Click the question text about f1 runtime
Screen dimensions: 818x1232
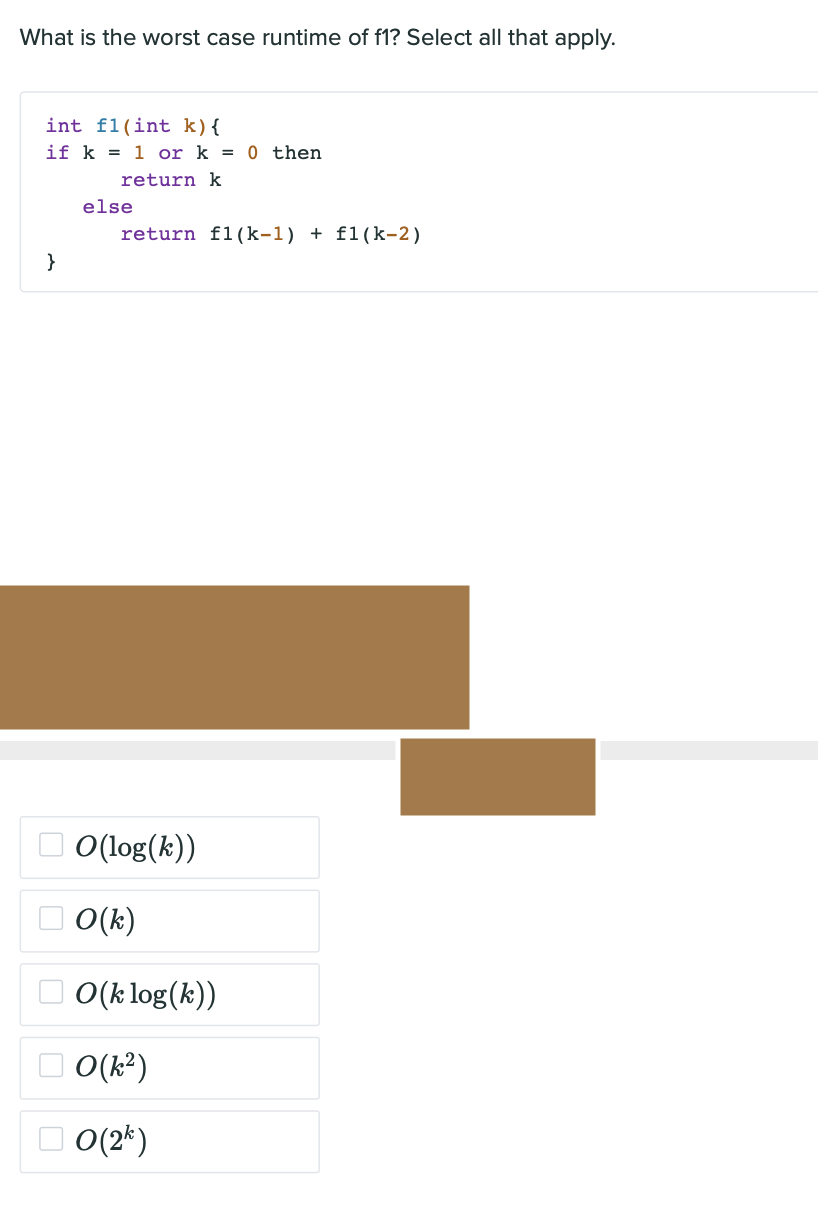(318, 38)
